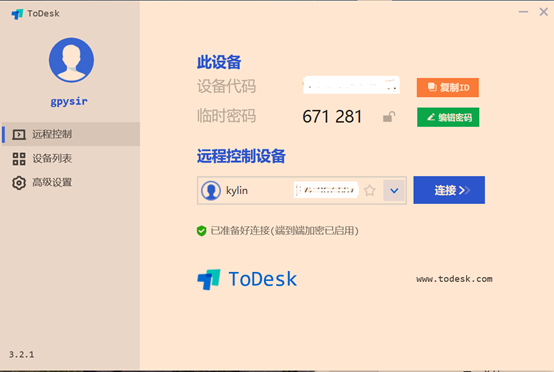
Task: Toggle the lock icon beside temporary password
Action: click(x=389, y=117)
